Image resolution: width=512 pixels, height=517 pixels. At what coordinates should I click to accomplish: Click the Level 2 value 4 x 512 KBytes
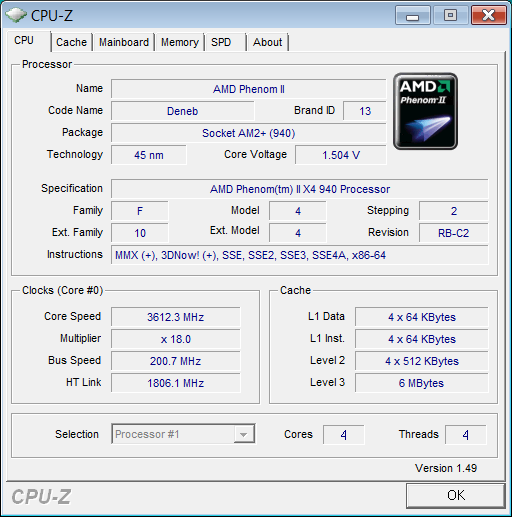[422, 361]
